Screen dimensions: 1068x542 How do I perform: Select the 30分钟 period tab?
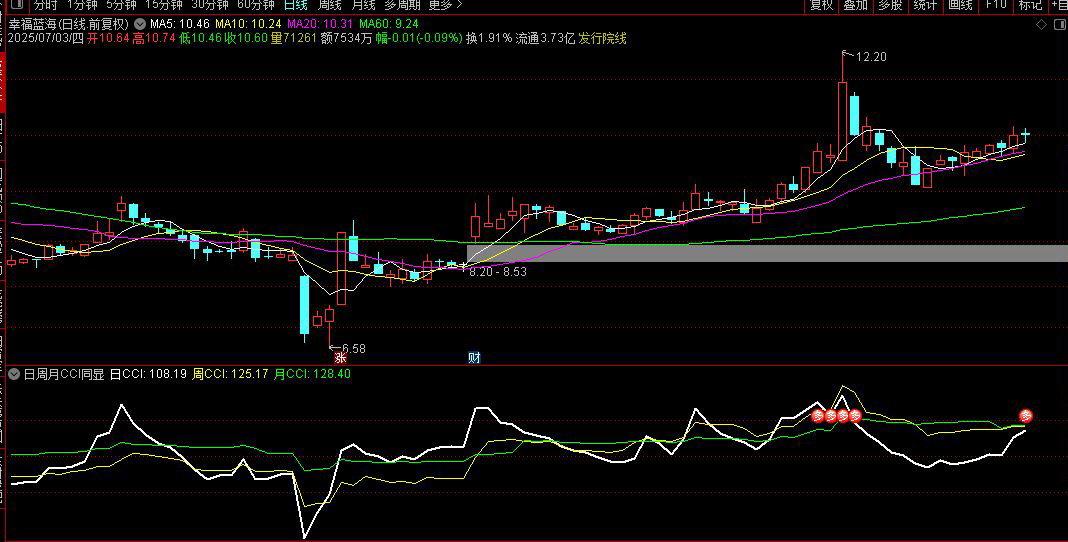click(x=210, y=5)
